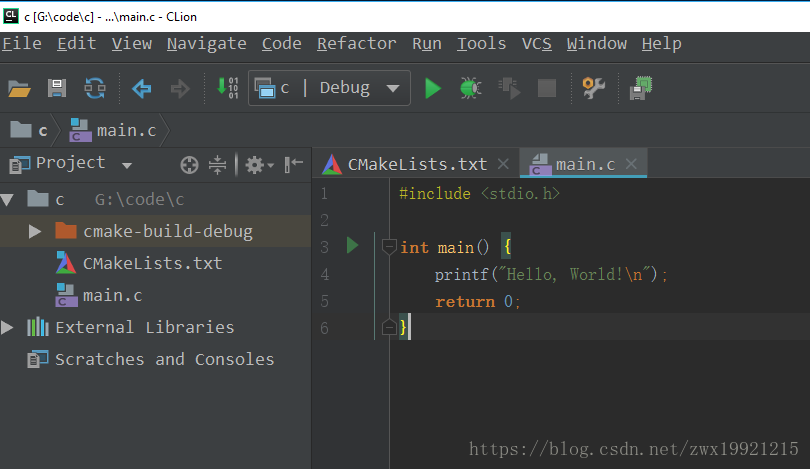This screenshot has height=469, width=810.
Task: Collapse all with the Project panel icon
Action: pyautogui.click(x=217, y=165)
